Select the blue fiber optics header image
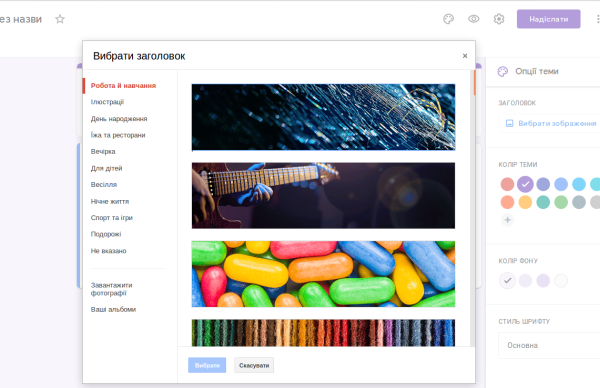Image resolution: width=600 pixels, height=388 pixels. click(x=323, y=117)
